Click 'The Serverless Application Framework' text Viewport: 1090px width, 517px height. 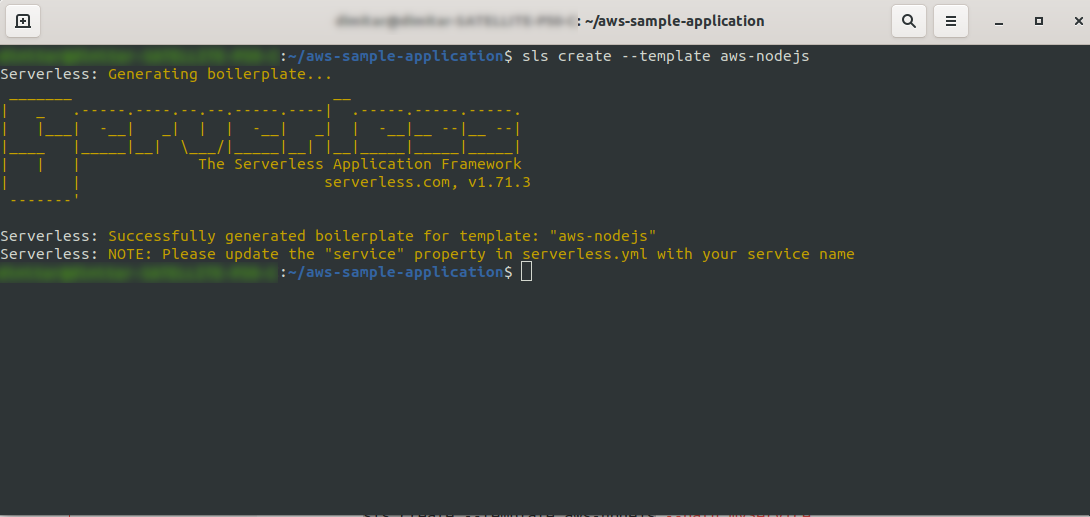point(360,164)
